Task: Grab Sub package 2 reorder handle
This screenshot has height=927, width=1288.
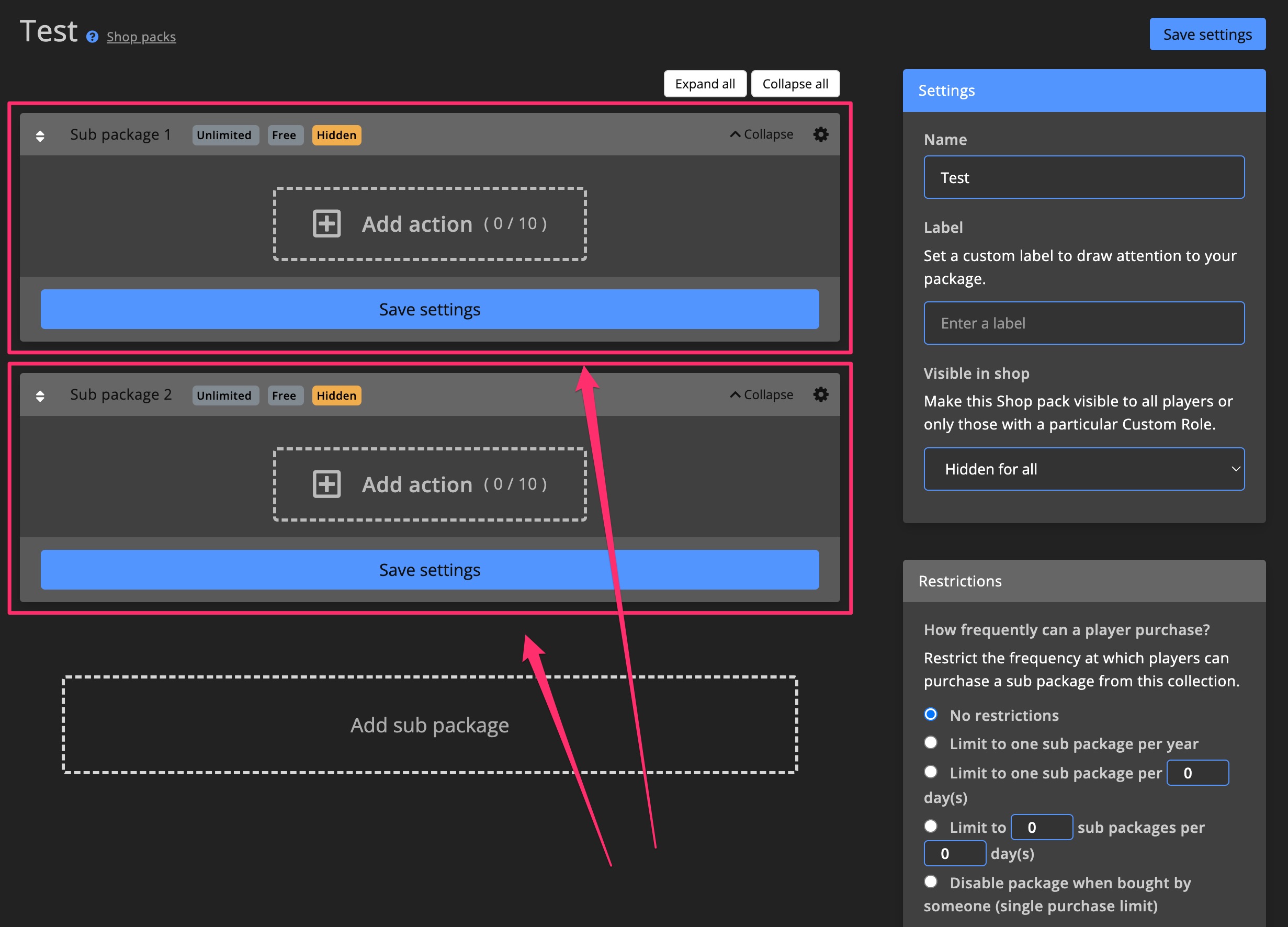Action: 40,396
